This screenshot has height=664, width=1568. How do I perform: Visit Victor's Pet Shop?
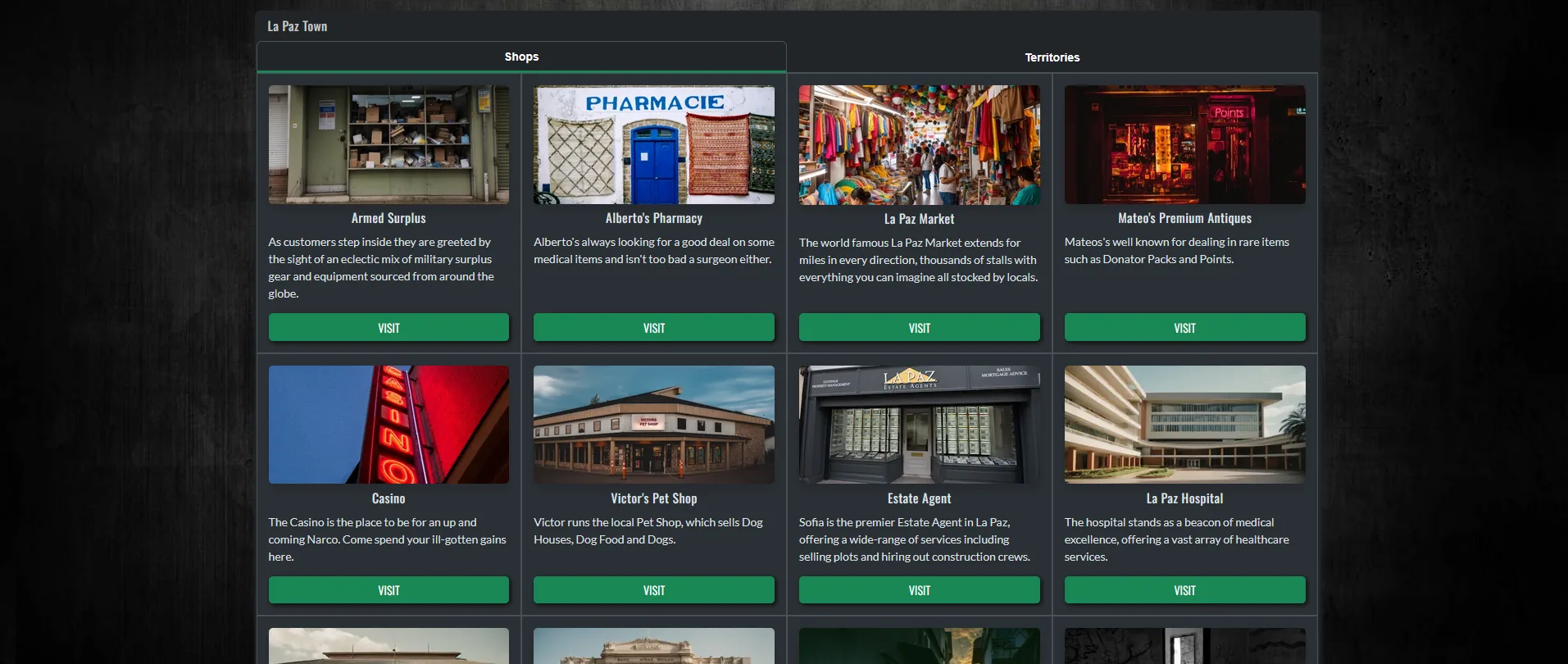pyautogui.click(x=653, y=590)
